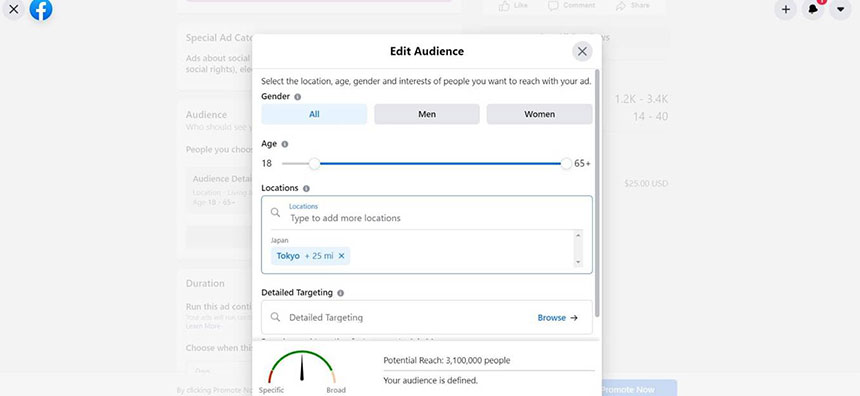
Task: Show info tooltip next to Age
Action: click(285, 144)
